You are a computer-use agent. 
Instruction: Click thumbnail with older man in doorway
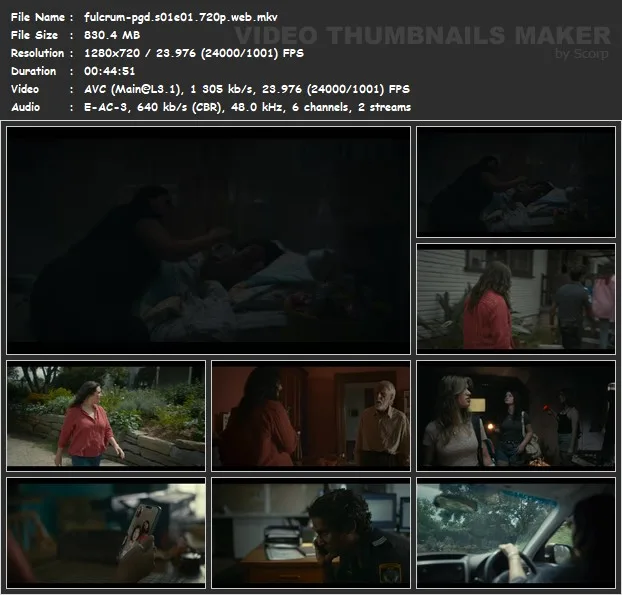(311, 415)
